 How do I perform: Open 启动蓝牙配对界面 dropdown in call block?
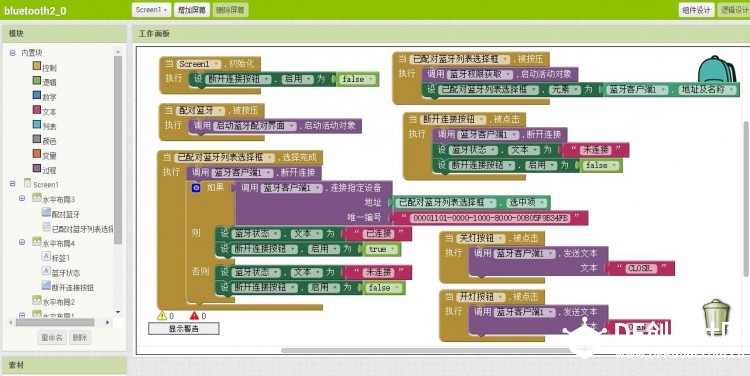[x=255, y=126]
